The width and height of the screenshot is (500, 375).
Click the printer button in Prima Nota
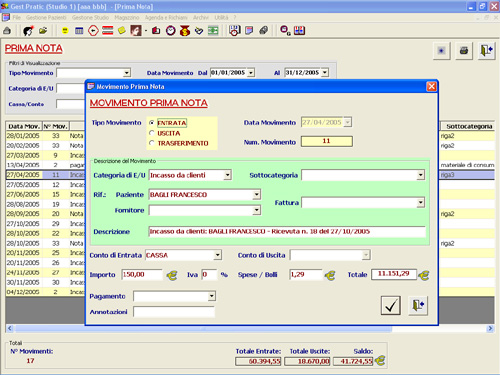[x=464, y=51]
